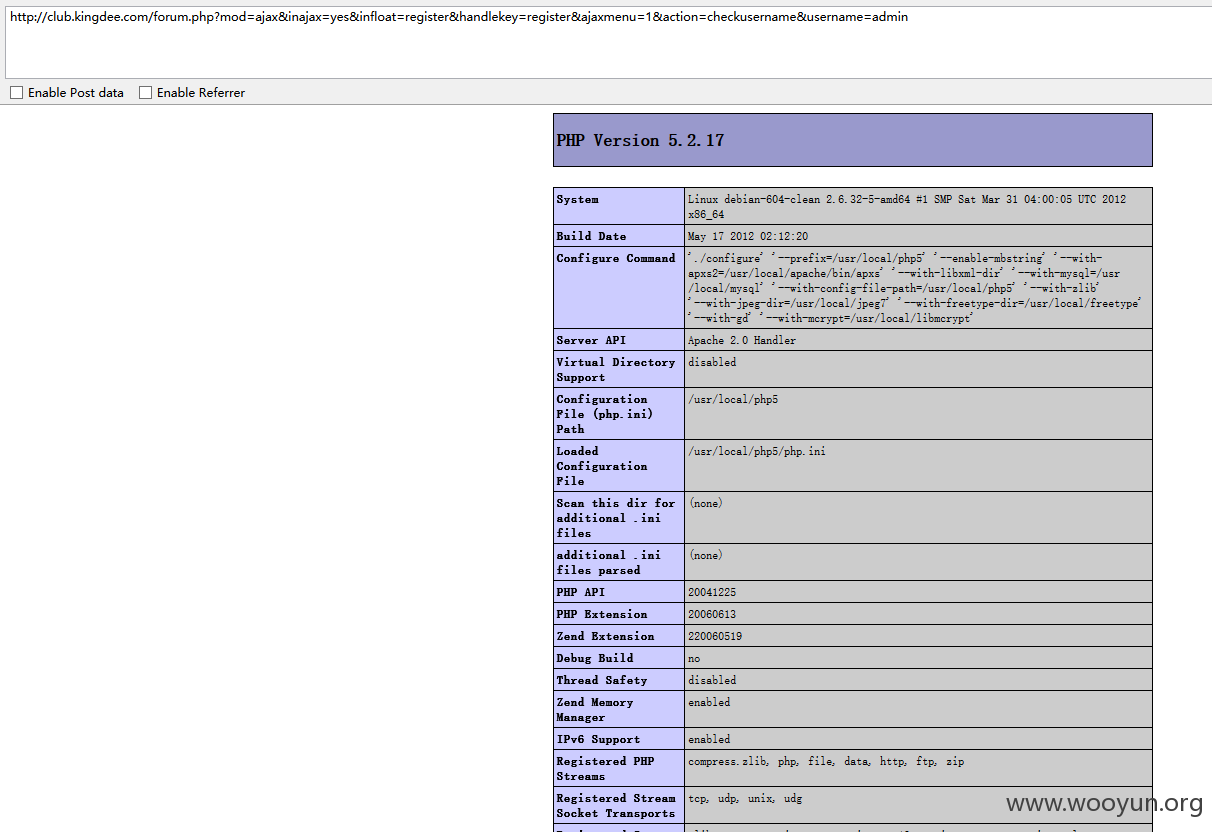1212x832 pixels.
Task: Click the 'PHP Version 5.2.17' heading
Action: (x=640, y=141)
